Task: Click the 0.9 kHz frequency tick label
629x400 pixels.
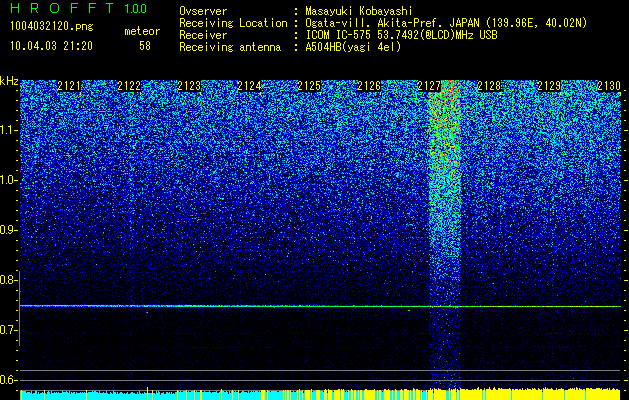Action: [x=8, y=230]
